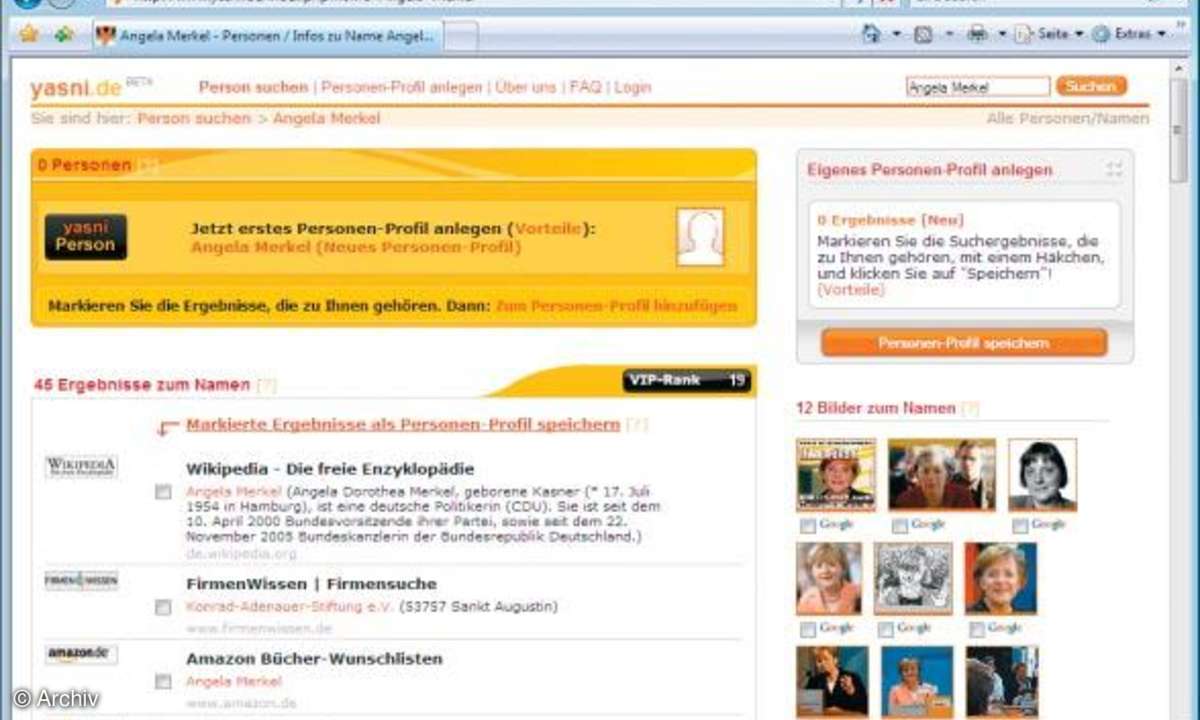
Task: Click Person suchen in the breadcrumb
Action: [194, 118]
